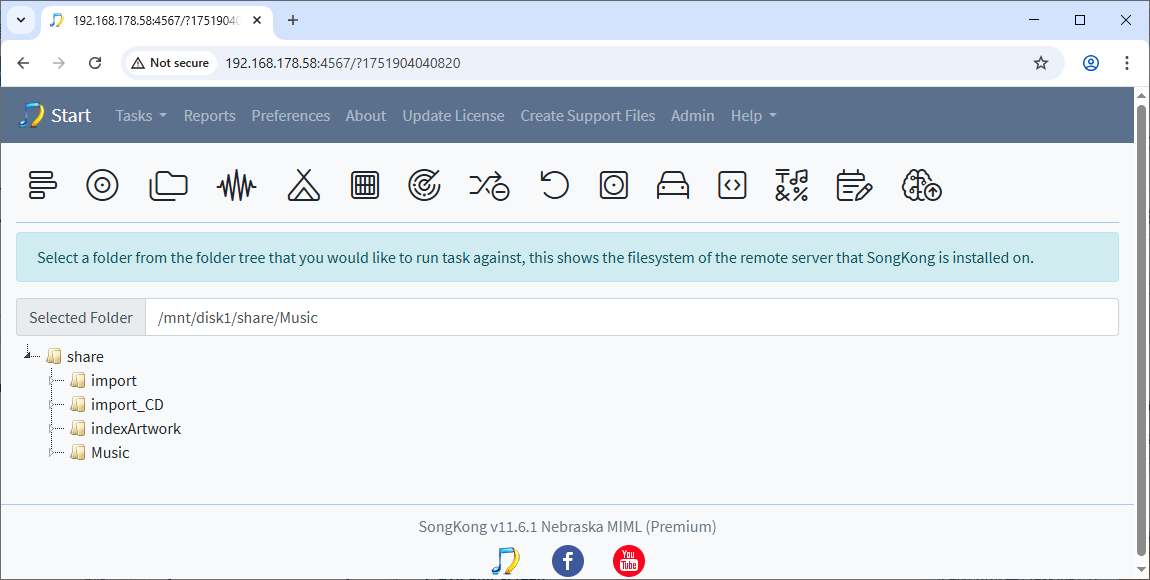The height and width of the screenshot is (580, 1150).
Task: Click the grid table icon
Action: [365, 186]
